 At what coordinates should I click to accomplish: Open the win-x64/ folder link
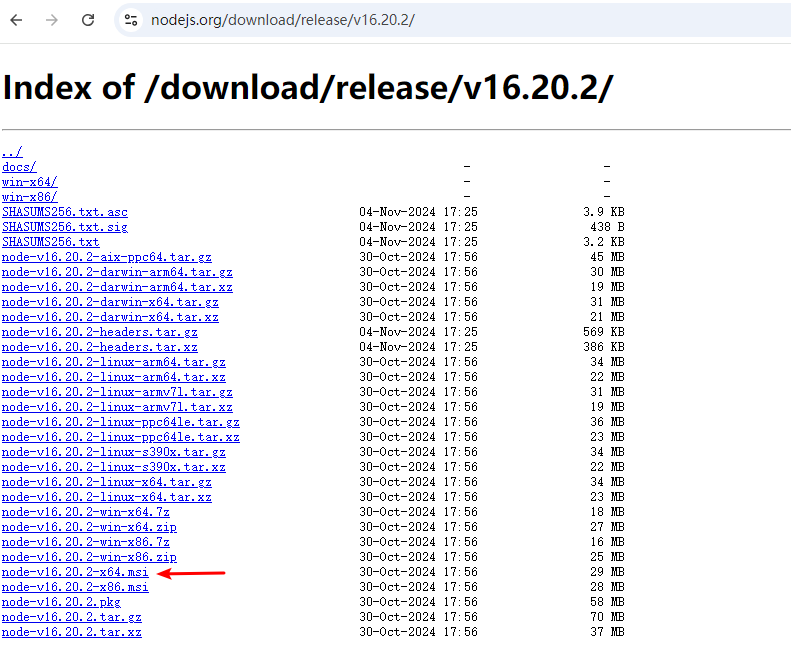pos(30,182)
